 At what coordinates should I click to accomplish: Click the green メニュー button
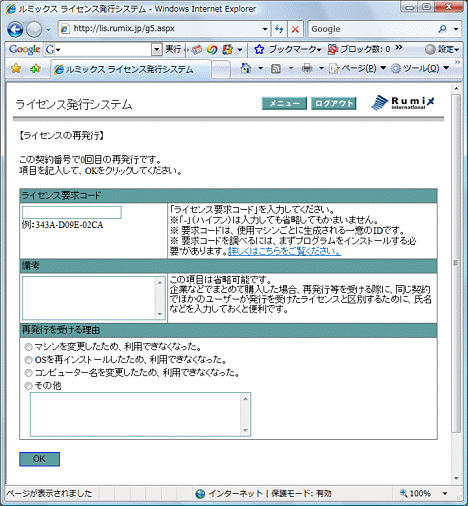coord(284,103)
